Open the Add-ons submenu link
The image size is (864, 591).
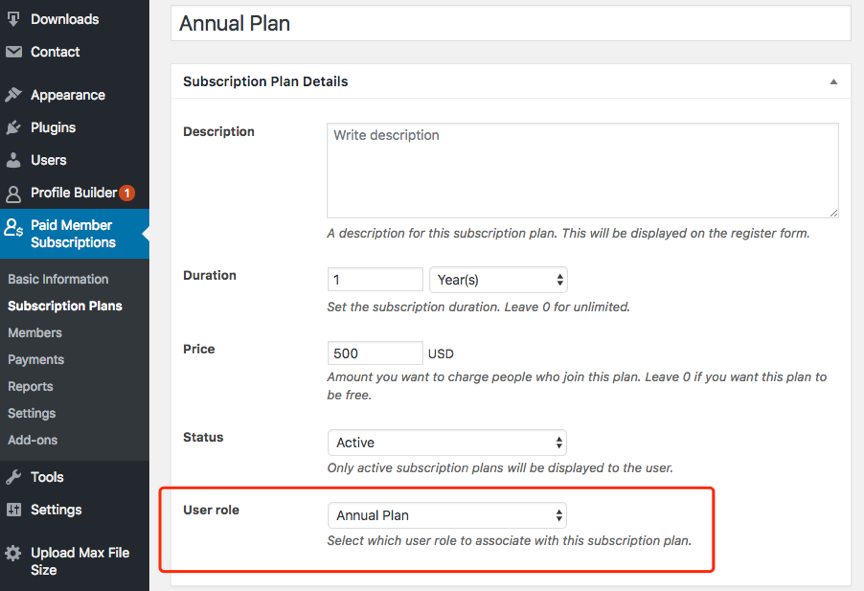(33, 440)
